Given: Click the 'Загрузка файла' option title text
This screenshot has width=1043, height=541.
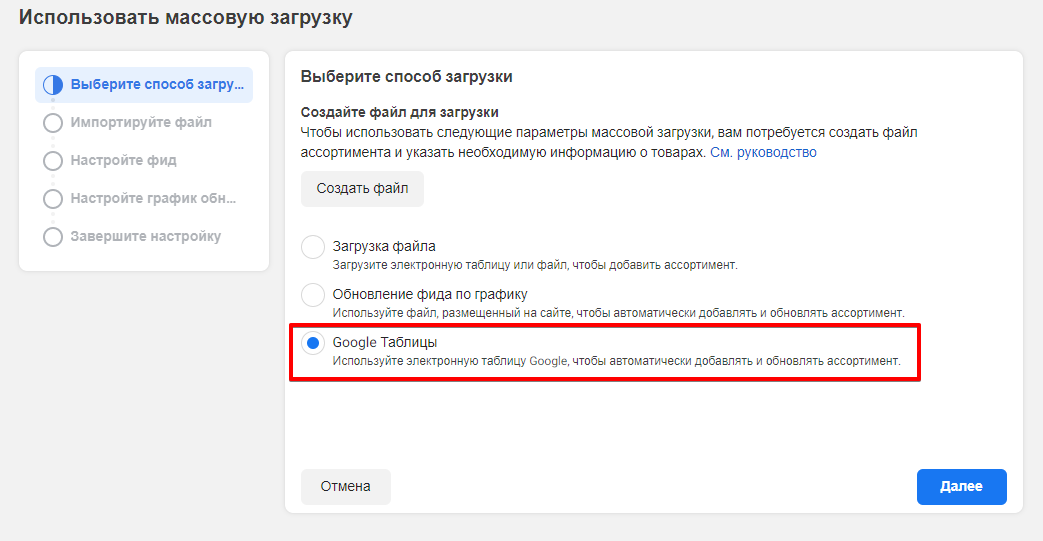Looking at the screenshot, I should click(x=384, y=246).
